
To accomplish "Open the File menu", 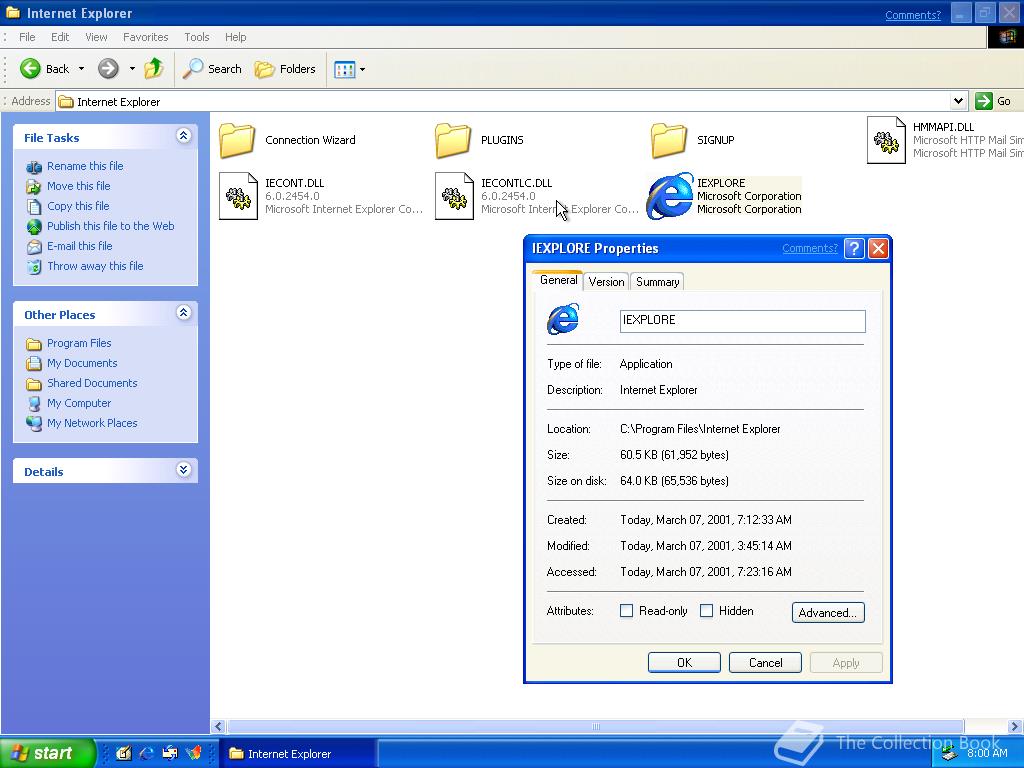I will pyautogui.click(x=27, y=37).
